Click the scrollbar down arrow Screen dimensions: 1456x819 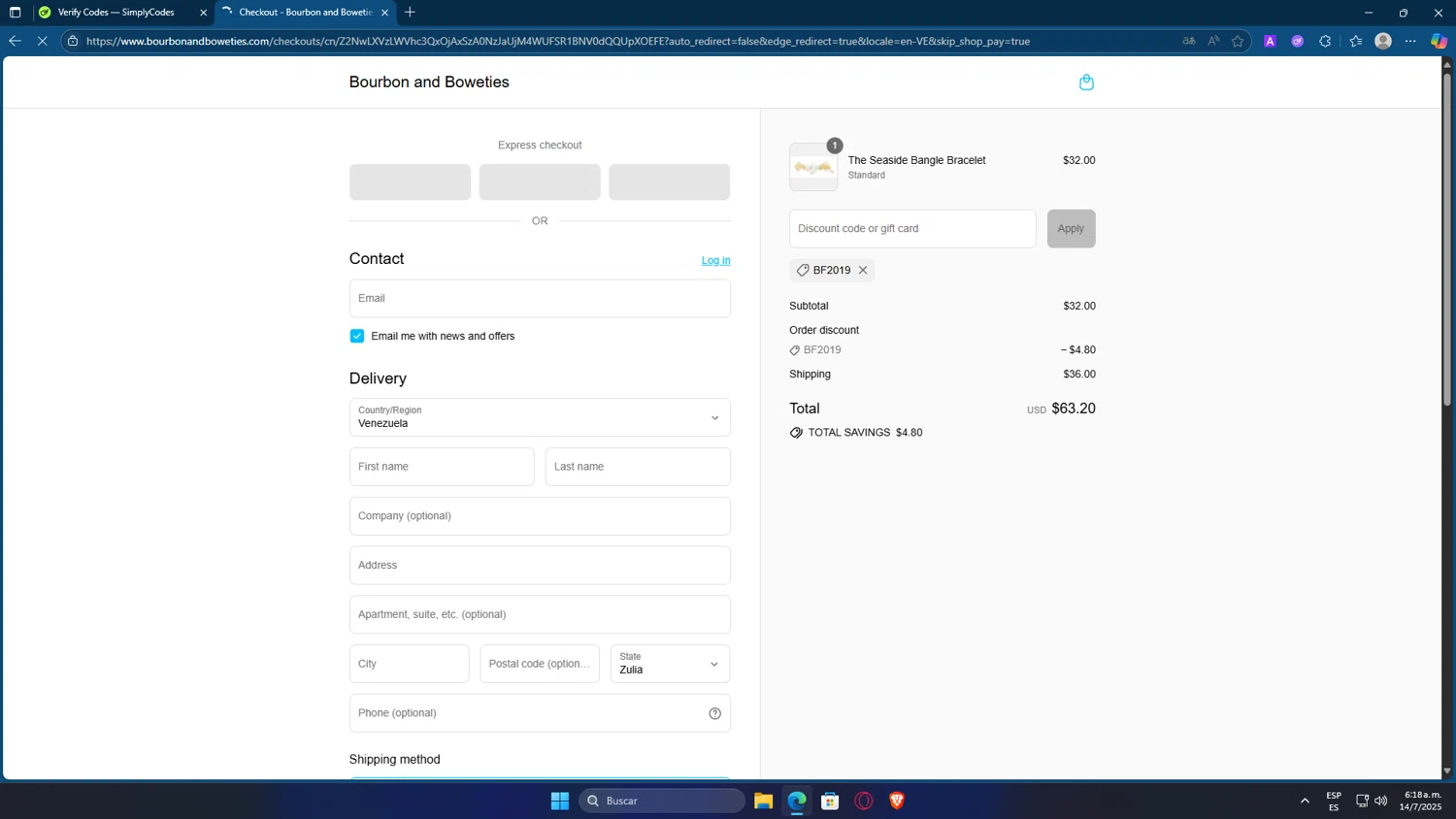click(x=1446, y=771)
